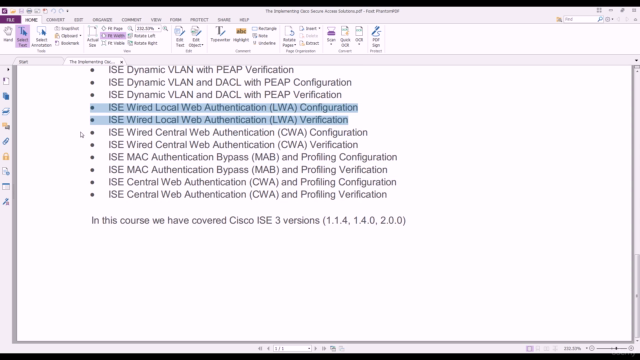Select the Hand tool
Image resolution: width=640 pixels, height=360 pixels.
point(8,34)
